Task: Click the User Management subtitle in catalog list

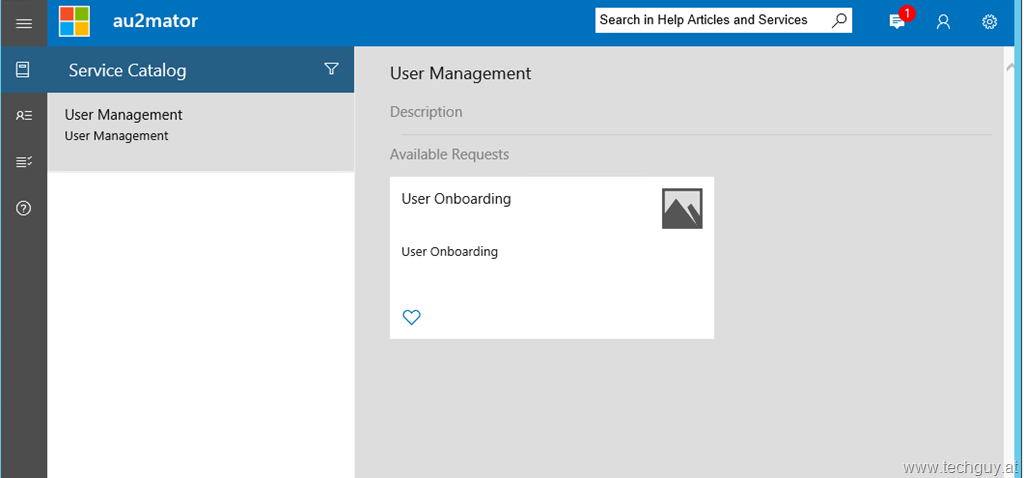Action: coord(116,136)
